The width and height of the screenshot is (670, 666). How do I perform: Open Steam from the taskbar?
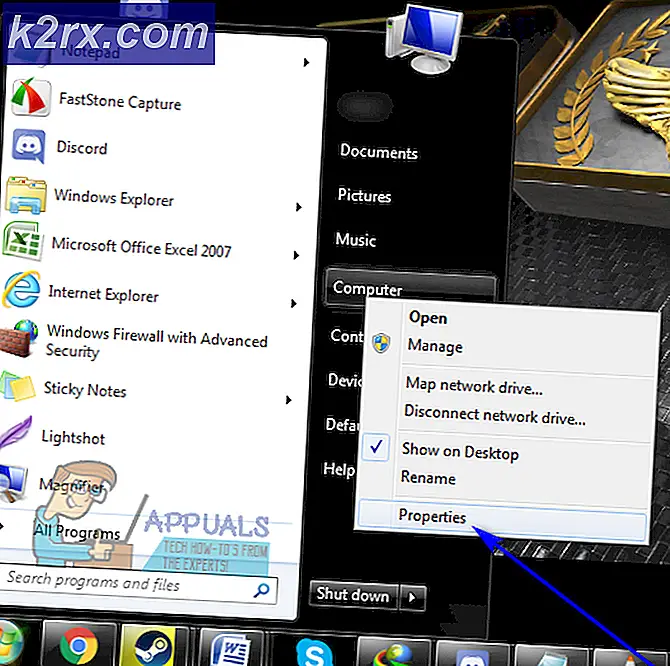pos(153,647)
